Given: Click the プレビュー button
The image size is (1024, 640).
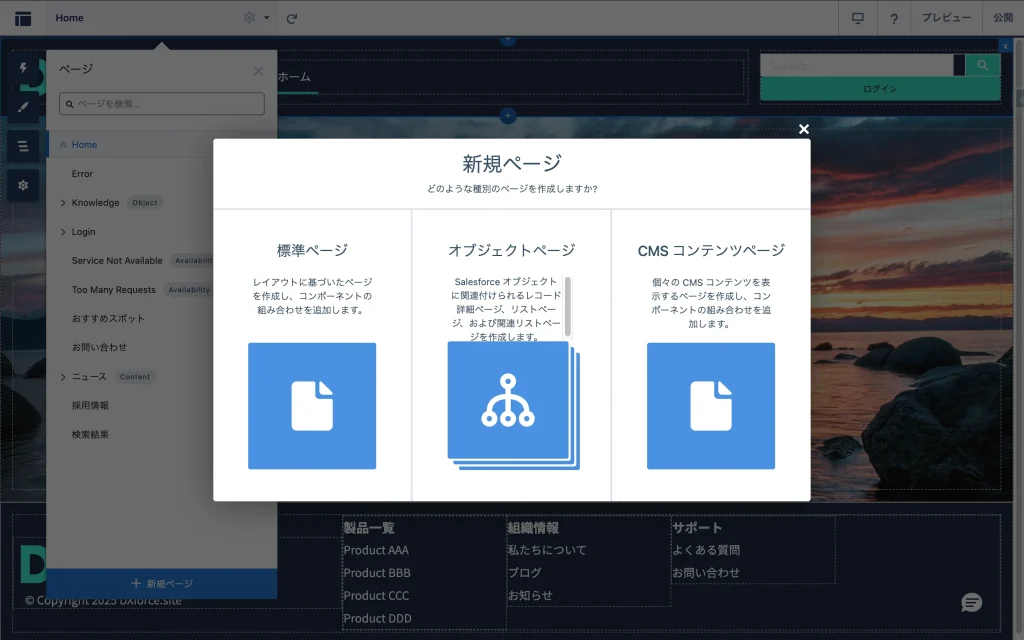Looking at the screenshot, I should pos(945,18).
